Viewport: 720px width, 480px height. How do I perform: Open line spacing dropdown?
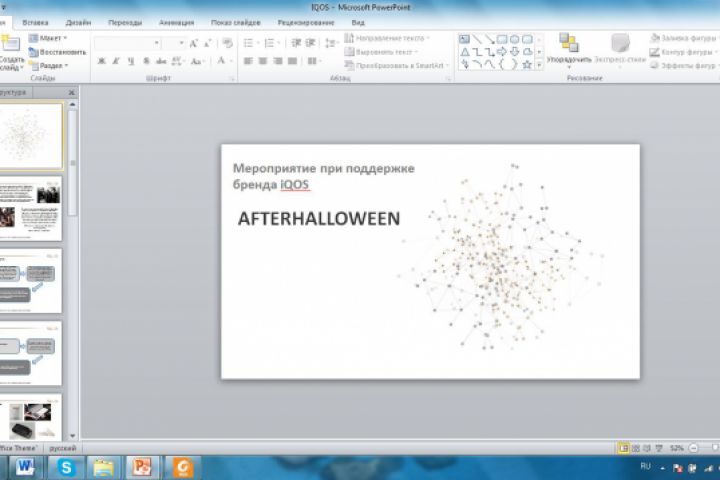coord(332,43)
